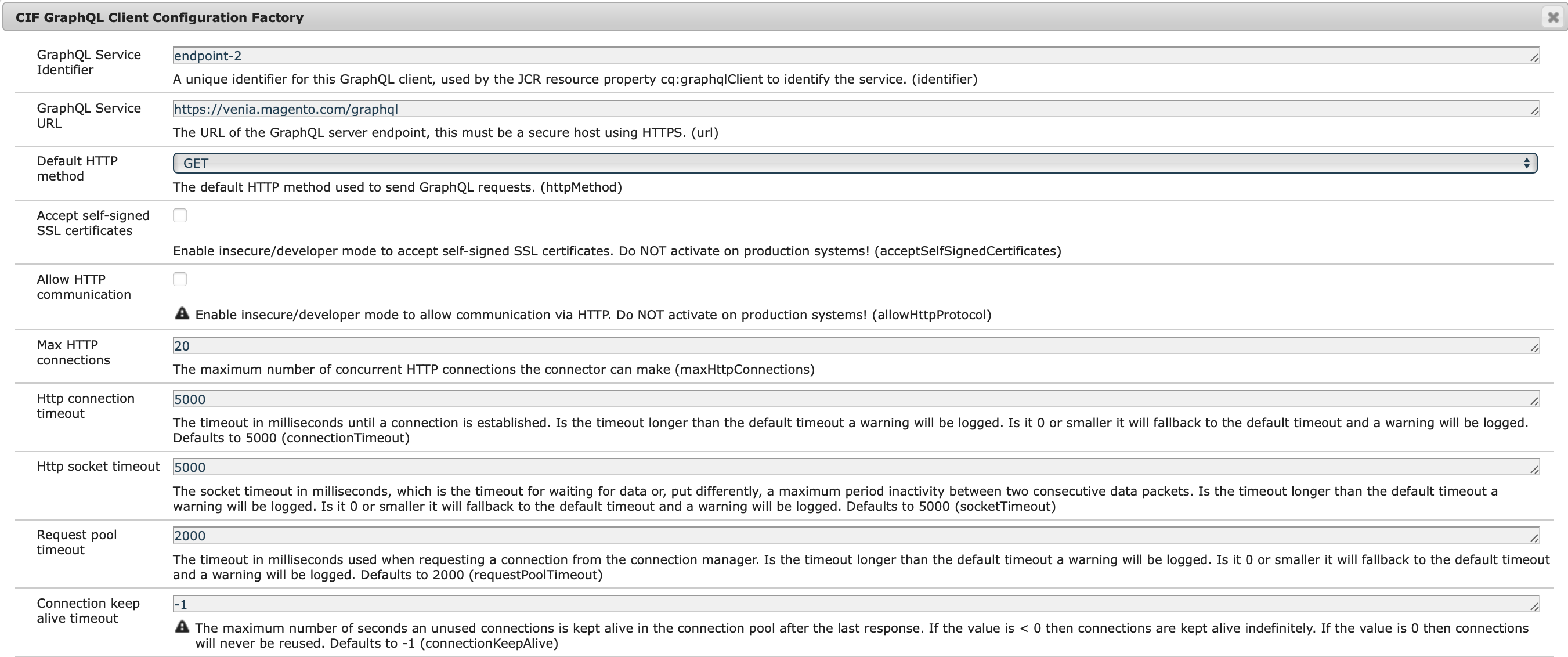Click the GET dropdown stepper arrows
Viewport: 1568px width, 657px height.
1526,163
